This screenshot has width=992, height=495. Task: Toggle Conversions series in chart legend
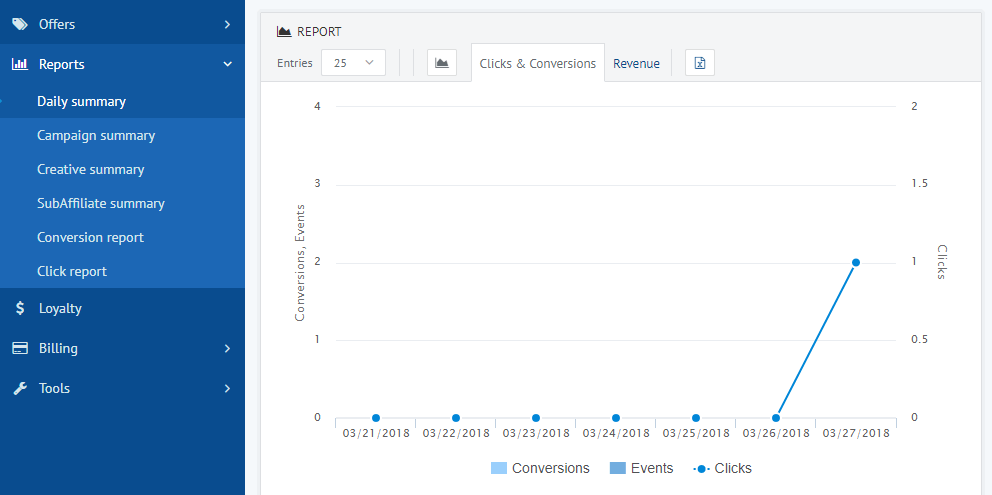click(540, 468)
